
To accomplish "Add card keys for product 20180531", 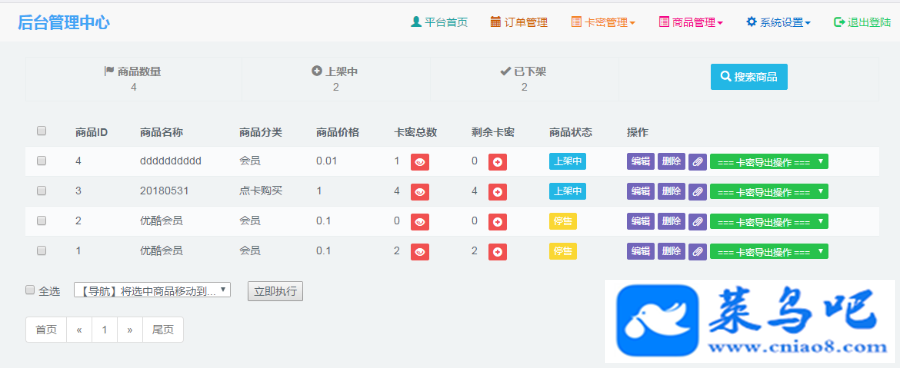I will (x=498, y=192).
